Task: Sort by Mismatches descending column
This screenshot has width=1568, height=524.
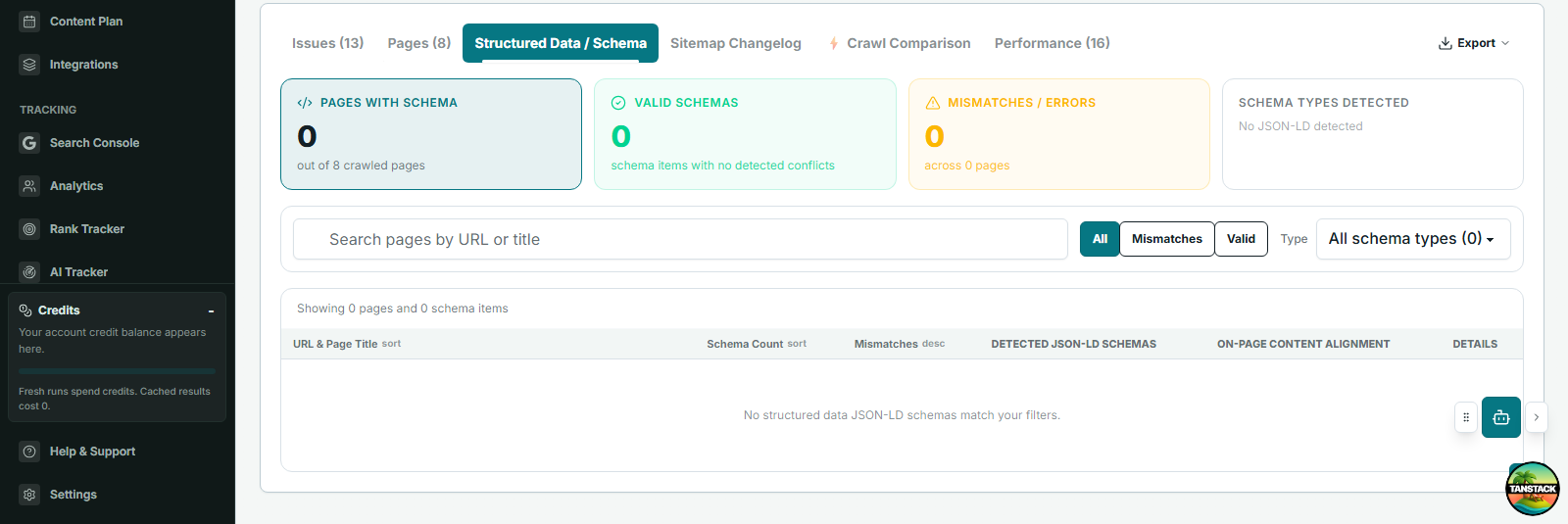Action: [900, 344]
